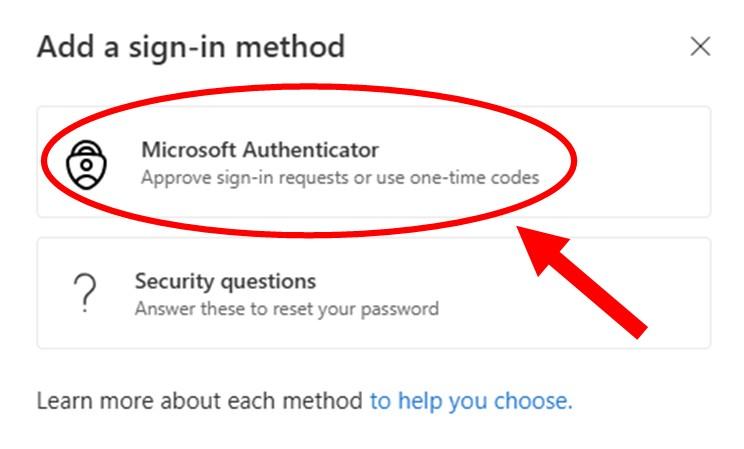Screen dimensions: 744x449
Task: Open the "to help you choose." link
Action: pyautogui.click(x=471, y=401)
